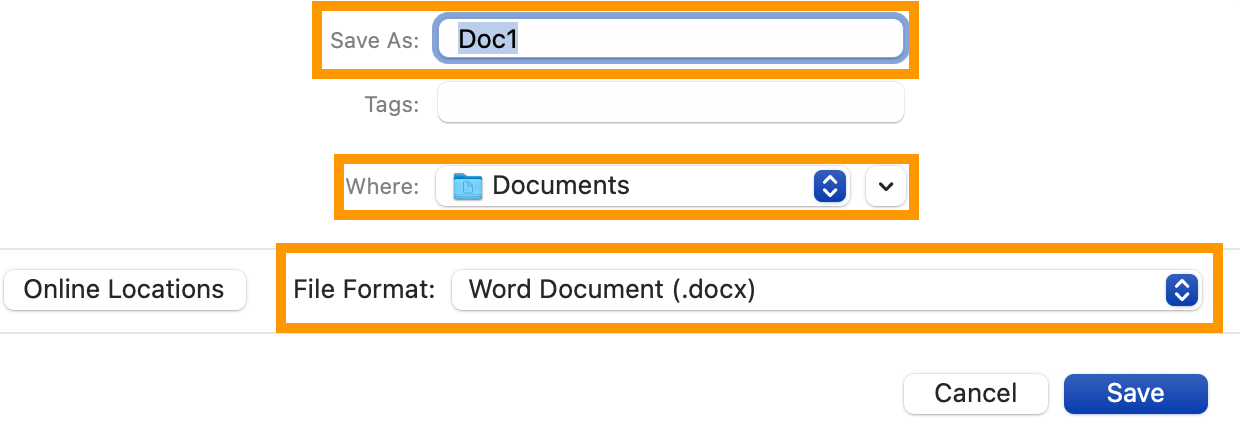Click the highlighted Doc1 filename text
This screenshot has height=448, width=1240.
pos(488,39)
